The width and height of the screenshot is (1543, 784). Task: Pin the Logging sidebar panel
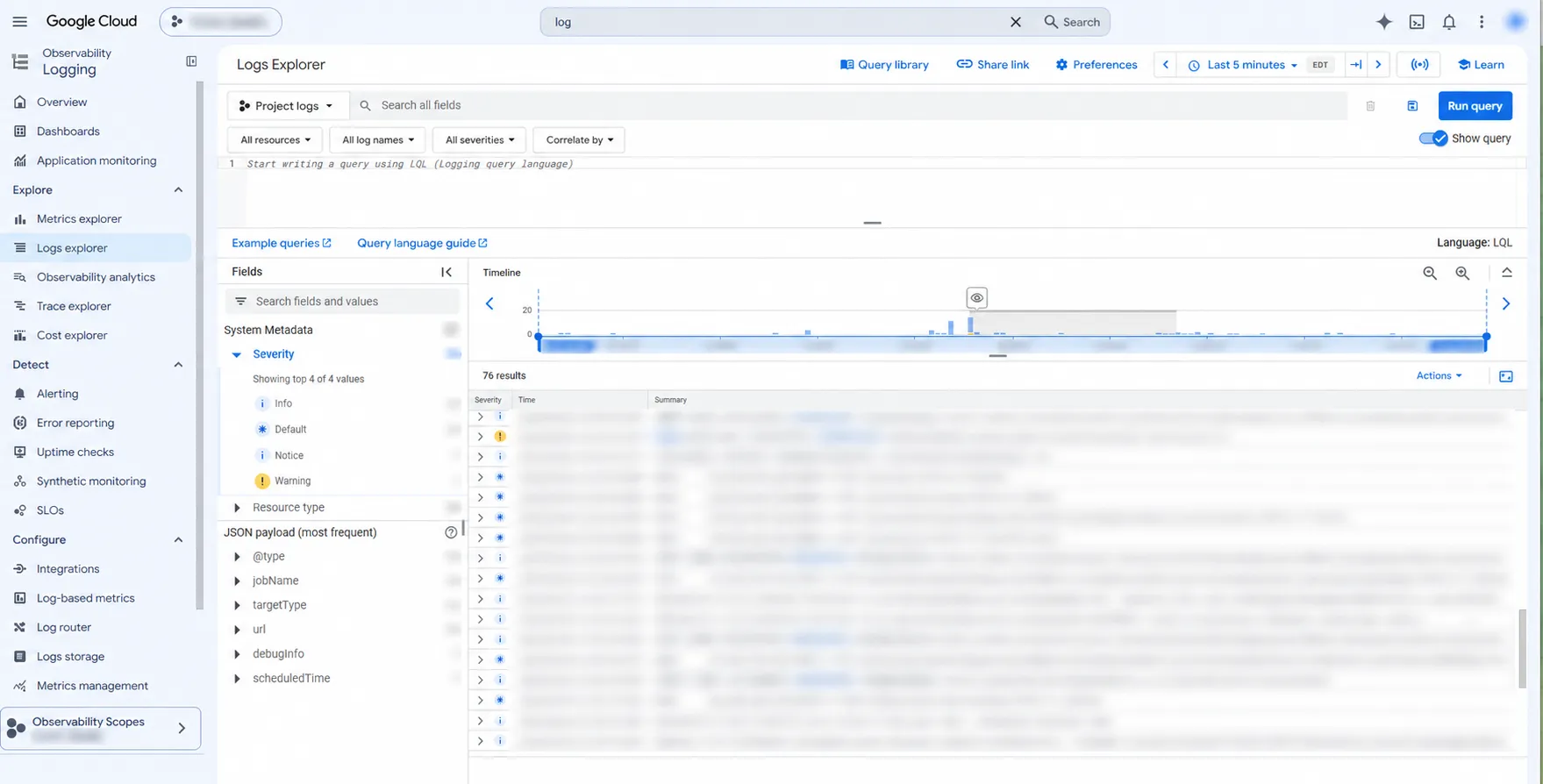(x=191, y=61)
